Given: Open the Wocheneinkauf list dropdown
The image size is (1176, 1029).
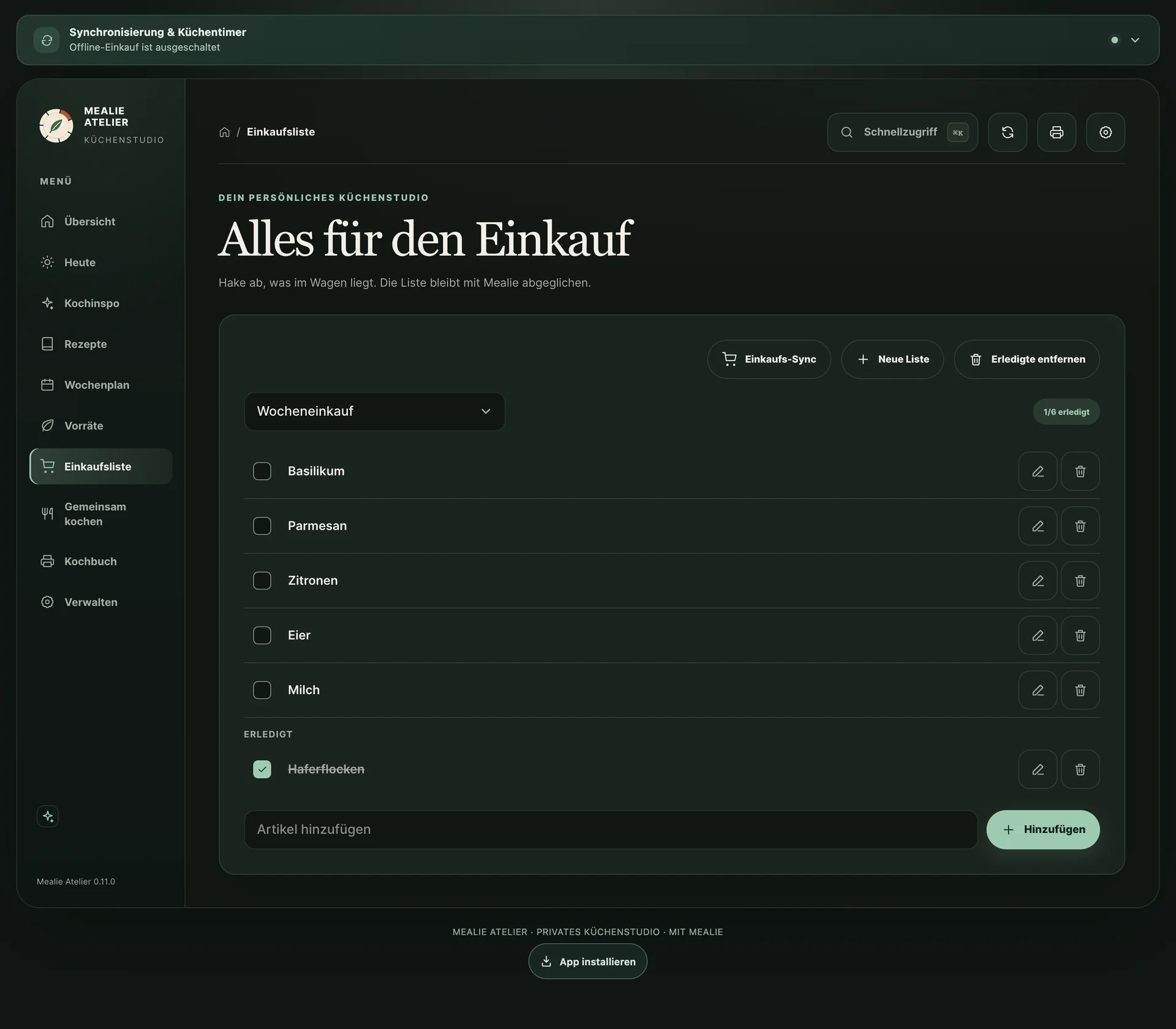Looking at the screenshot, I should click(375, 412).
